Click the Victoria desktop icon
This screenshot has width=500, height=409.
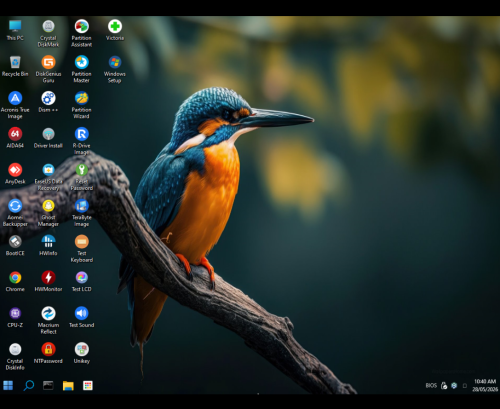[115, 30]
